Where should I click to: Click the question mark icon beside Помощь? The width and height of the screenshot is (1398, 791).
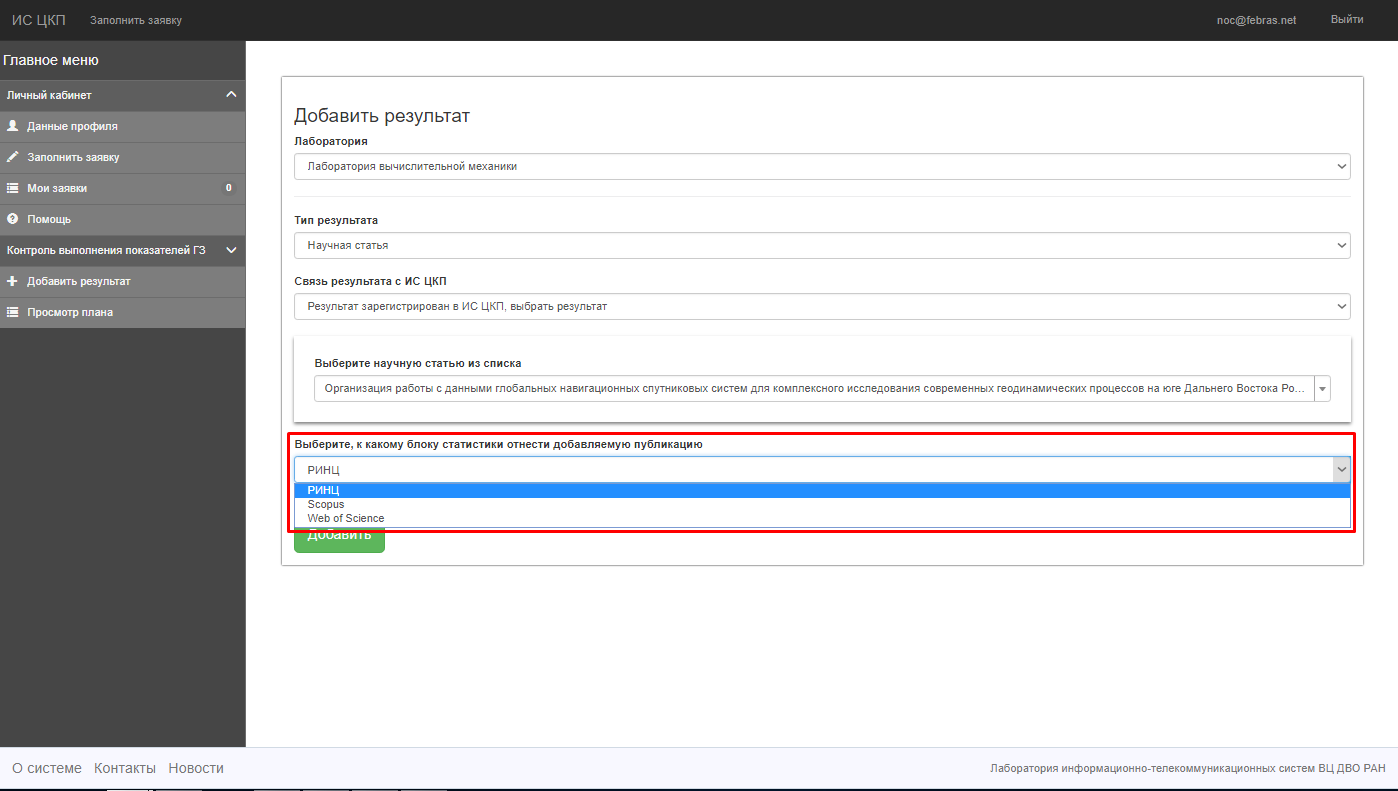click(13, 219)
